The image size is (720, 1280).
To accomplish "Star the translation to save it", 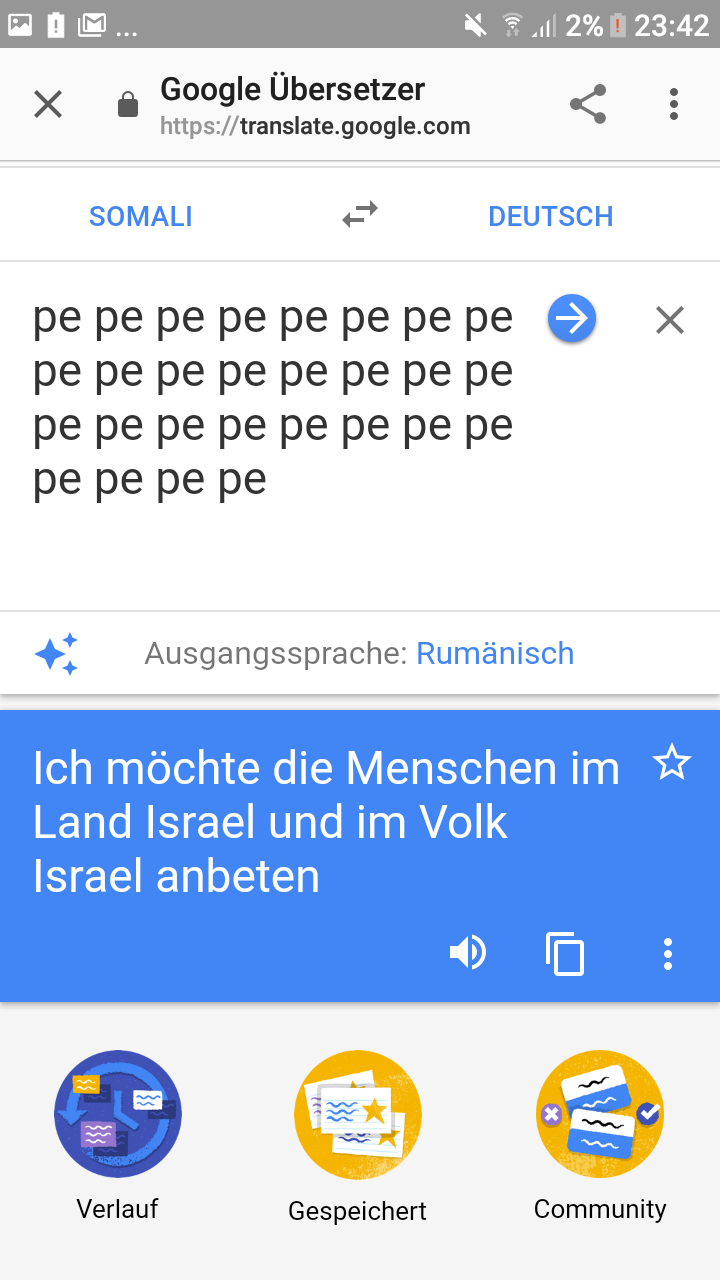I will pos(671,764).
